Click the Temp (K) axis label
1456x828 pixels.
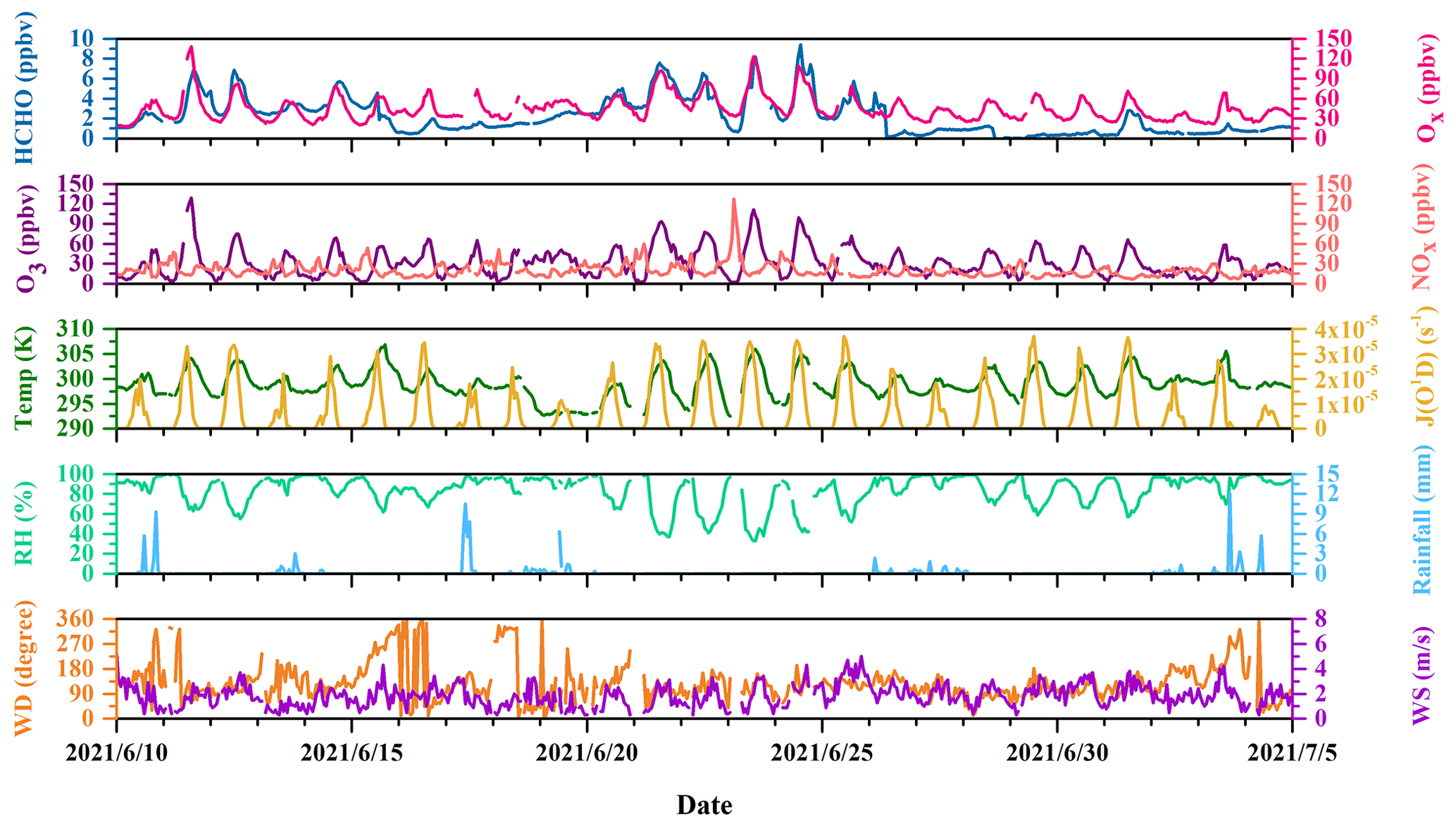pos(25,378)
